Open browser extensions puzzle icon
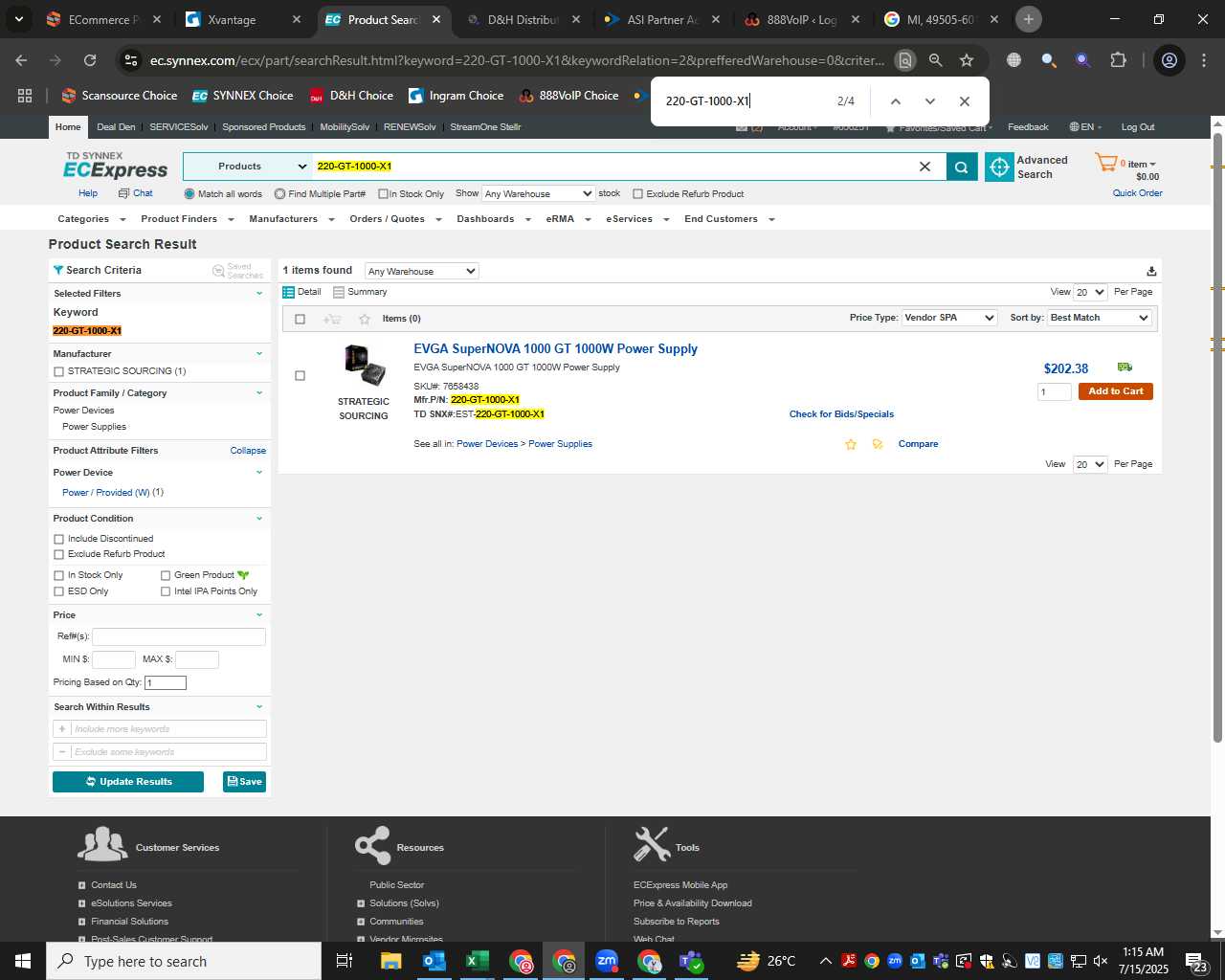Image resolution: width=1225 pixels, height=980 pixels. click(1118, 60)
